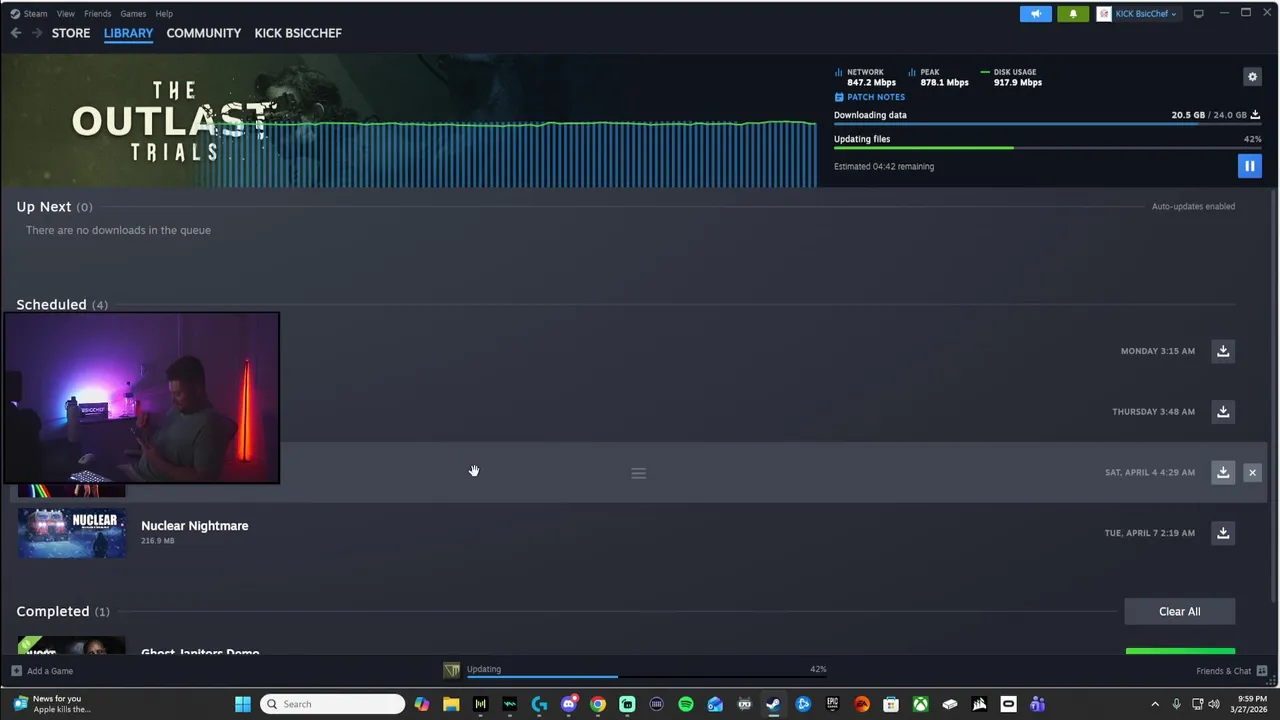Screen dimensions: 1280x720
Task: Enter Big Picture mode via monitor icon
Action: point(1198,14)
